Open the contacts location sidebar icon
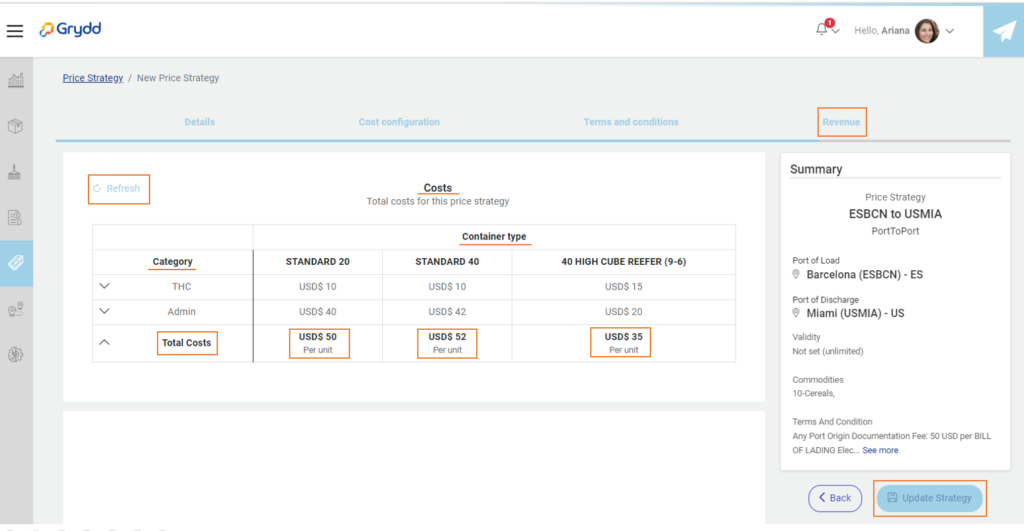 tap(16, 309)
